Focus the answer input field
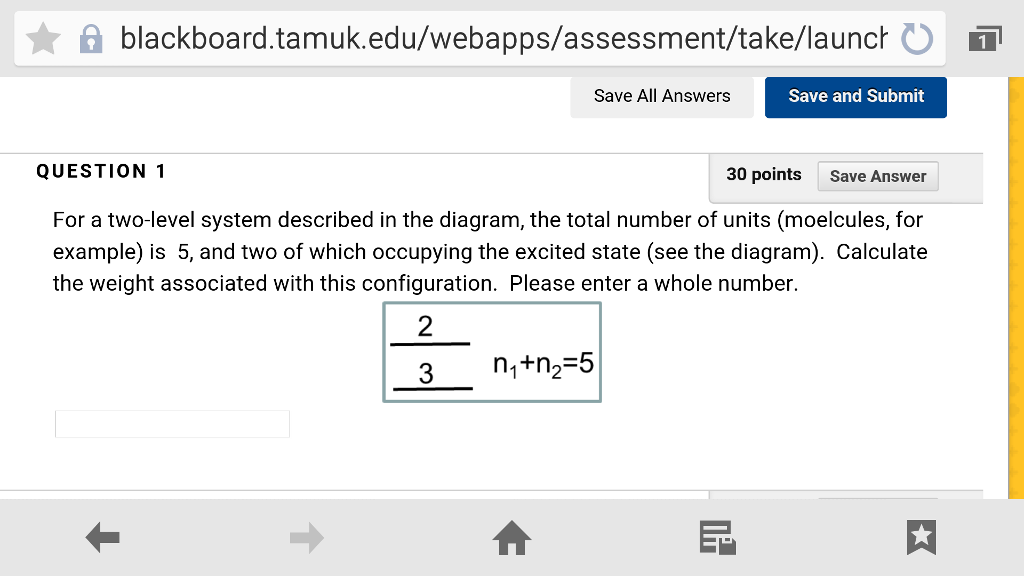 [172, 424]
